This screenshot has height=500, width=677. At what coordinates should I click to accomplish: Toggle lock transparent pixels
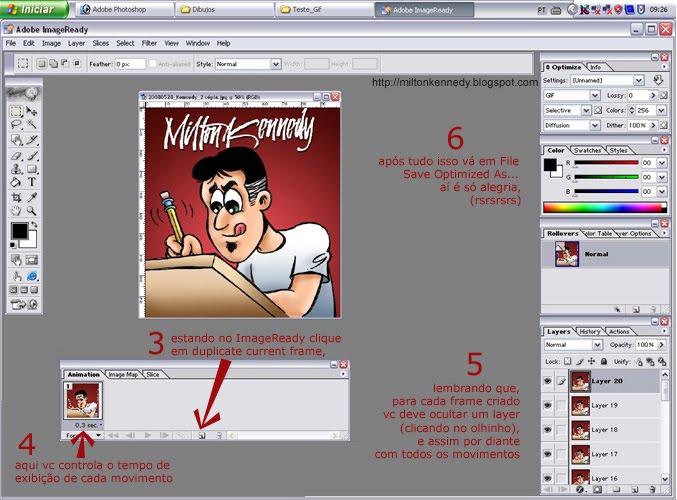[567, 361]
